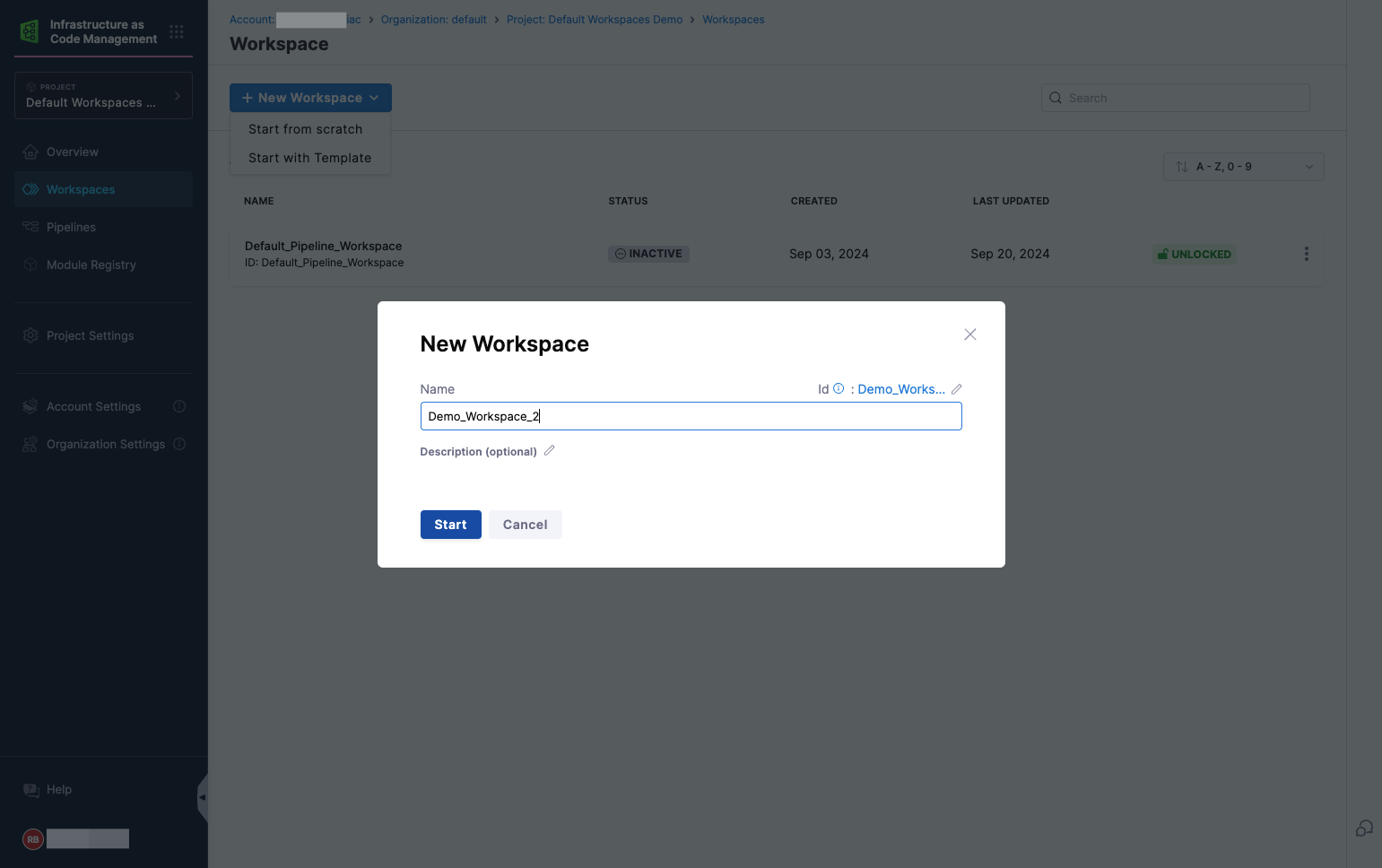Click the workspace Name input field
Image resolution: width=1382 pixels, height=868 pixels.
tap(691, 416)
